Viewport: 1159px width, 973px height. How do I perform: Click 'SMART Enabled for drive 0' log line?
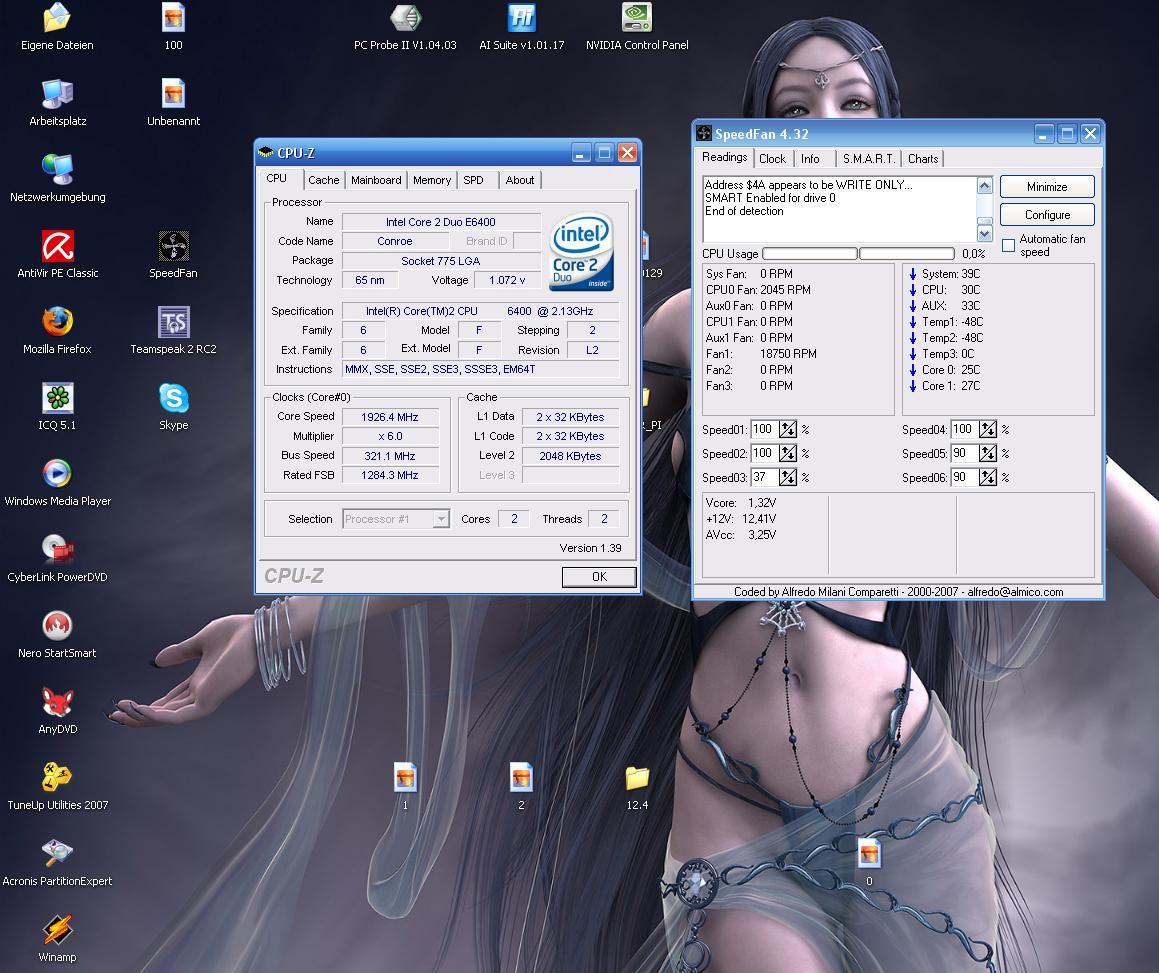770,198
